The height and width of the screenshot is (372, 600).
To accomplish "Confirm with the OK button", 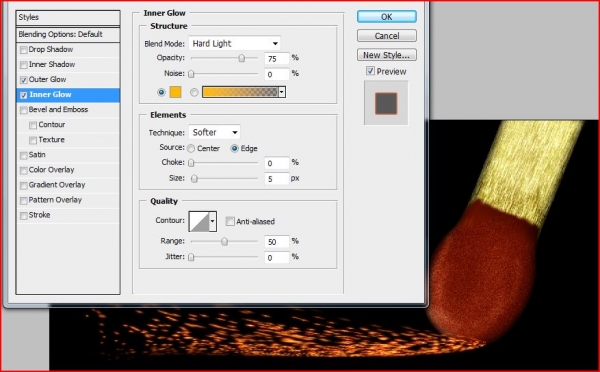I will pos(386,17).
